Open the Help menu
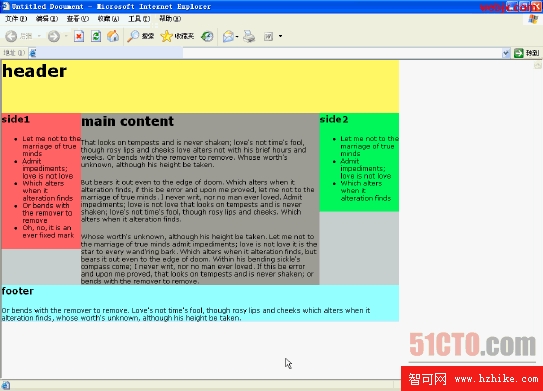Screen dimensions: 543x391 point(170,19)
